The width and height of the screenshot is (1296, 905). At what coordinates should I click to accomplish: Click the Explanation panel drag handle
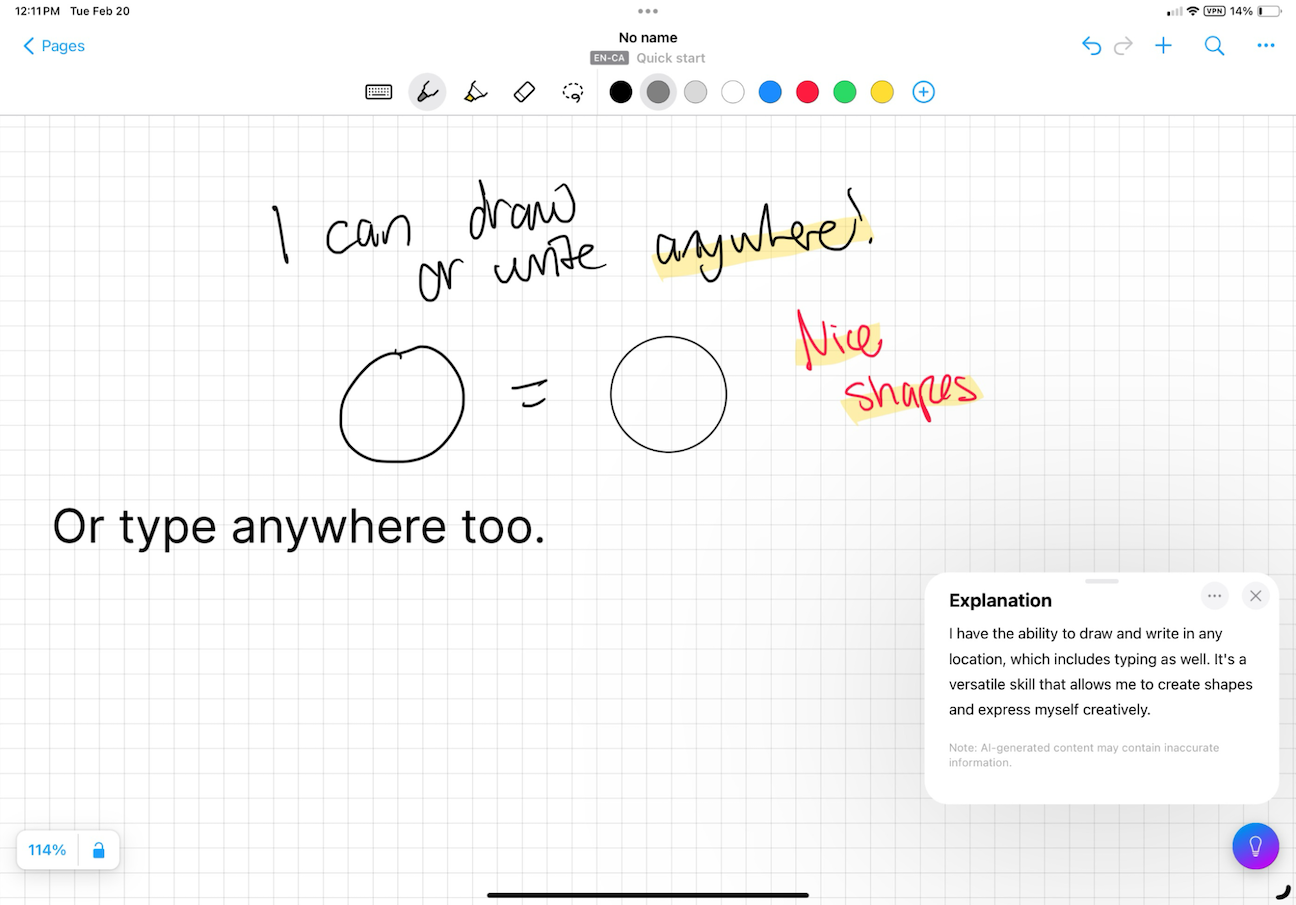coord(1102,581)
